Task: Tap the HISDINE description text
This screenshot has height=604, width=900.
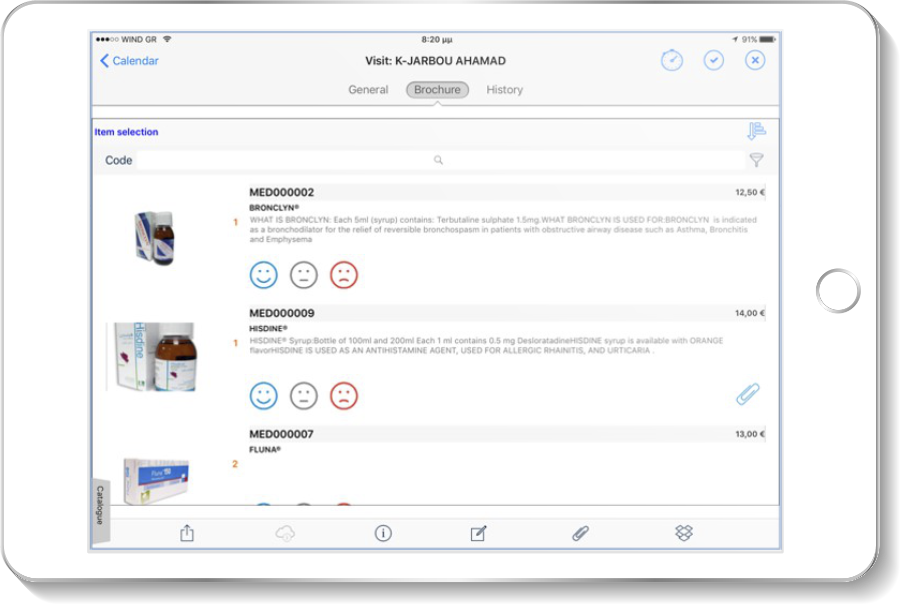Action: pyautogui.click(x=486, y=345)
